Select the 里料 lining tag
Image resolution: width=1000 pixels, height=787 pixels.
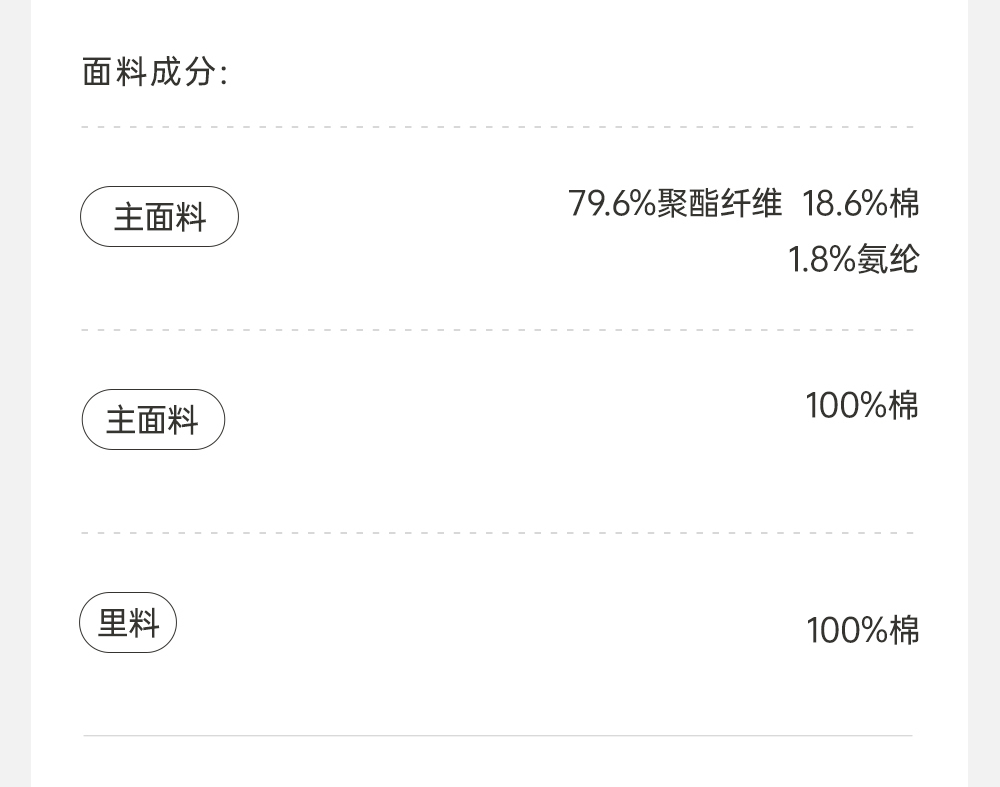point(128,623)
